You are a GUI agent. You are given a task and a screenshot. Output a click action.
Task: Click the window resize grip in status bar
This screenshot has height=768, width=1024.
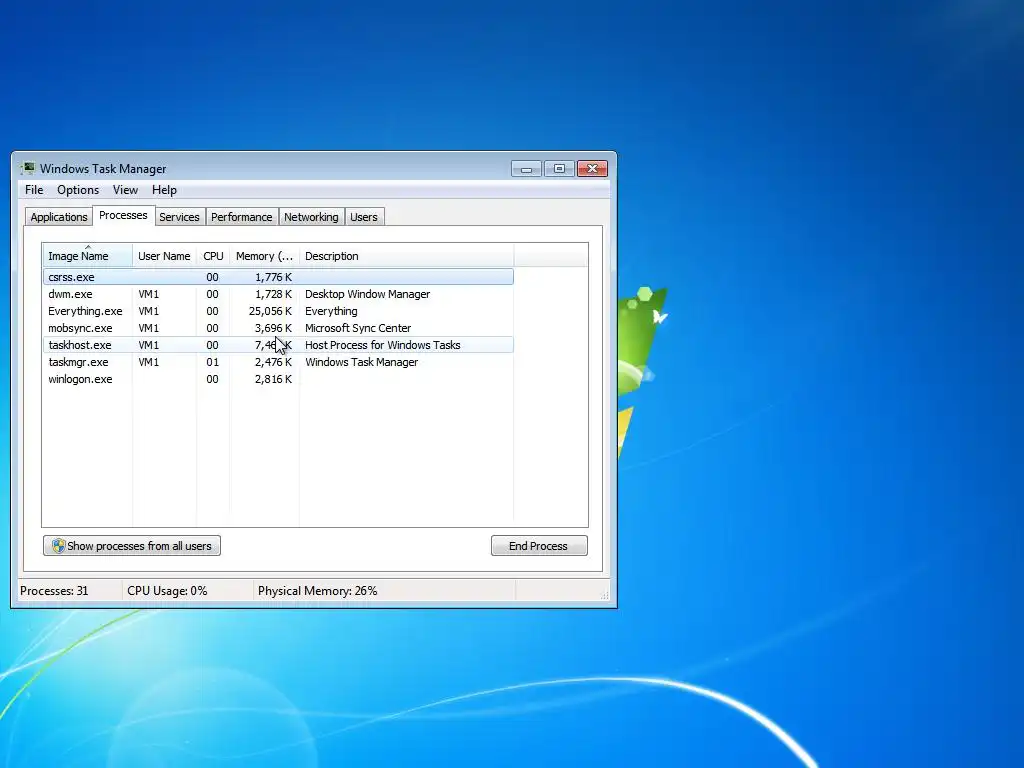604,594
